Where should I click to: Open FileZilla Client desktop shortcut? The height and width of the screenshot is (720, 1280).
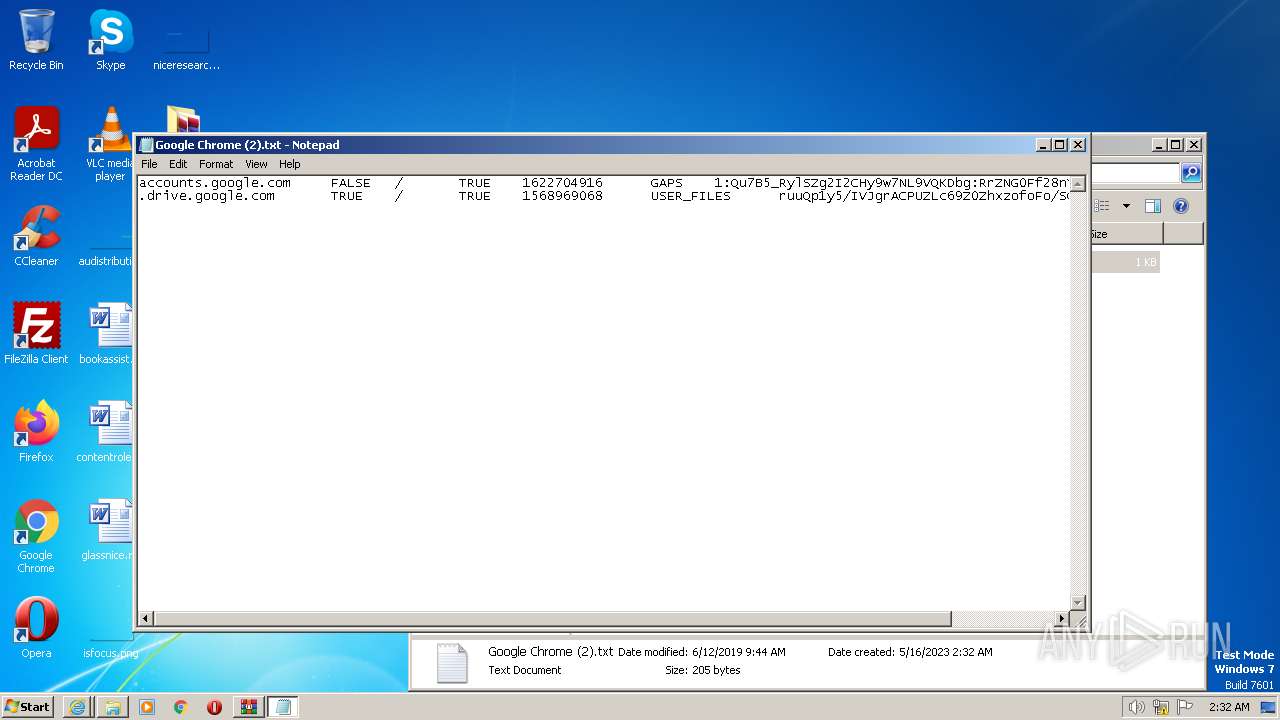pos(36,334)
